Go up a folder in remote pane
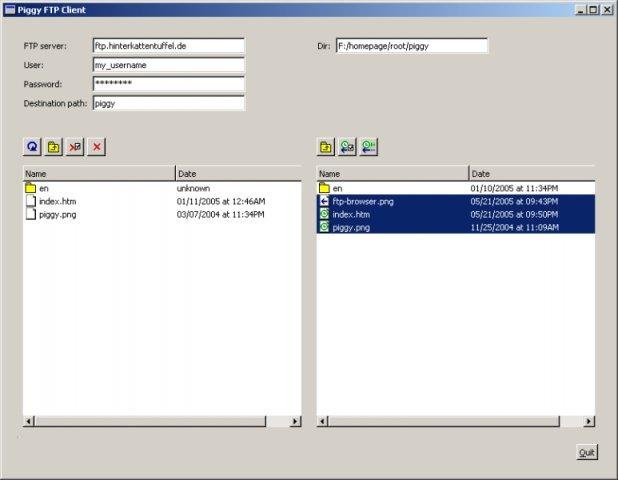 54,147
